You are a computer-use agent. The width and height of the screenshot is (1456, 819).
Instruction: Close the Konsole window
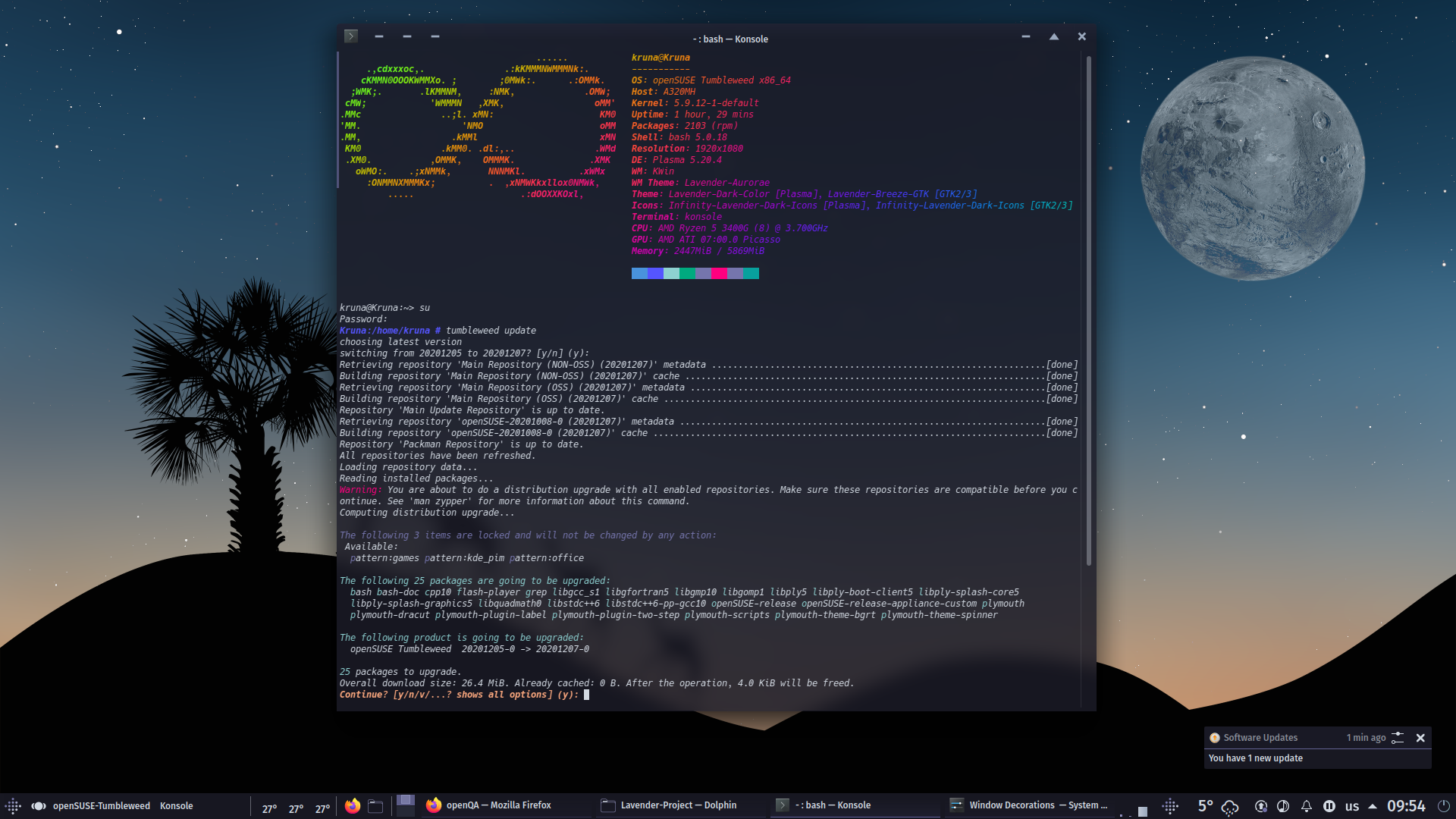1081,36
